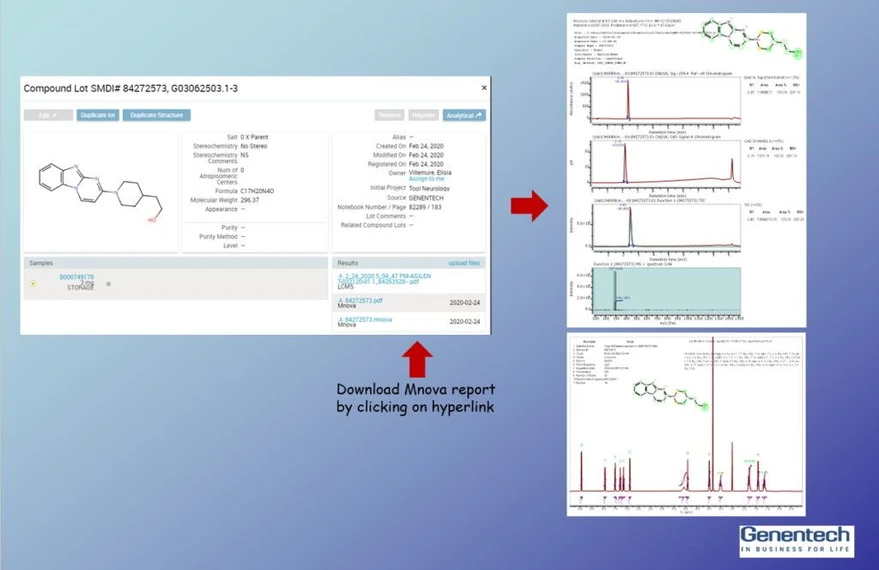
Task: Click the Modified On date value
Action: [x=426, y=155]
